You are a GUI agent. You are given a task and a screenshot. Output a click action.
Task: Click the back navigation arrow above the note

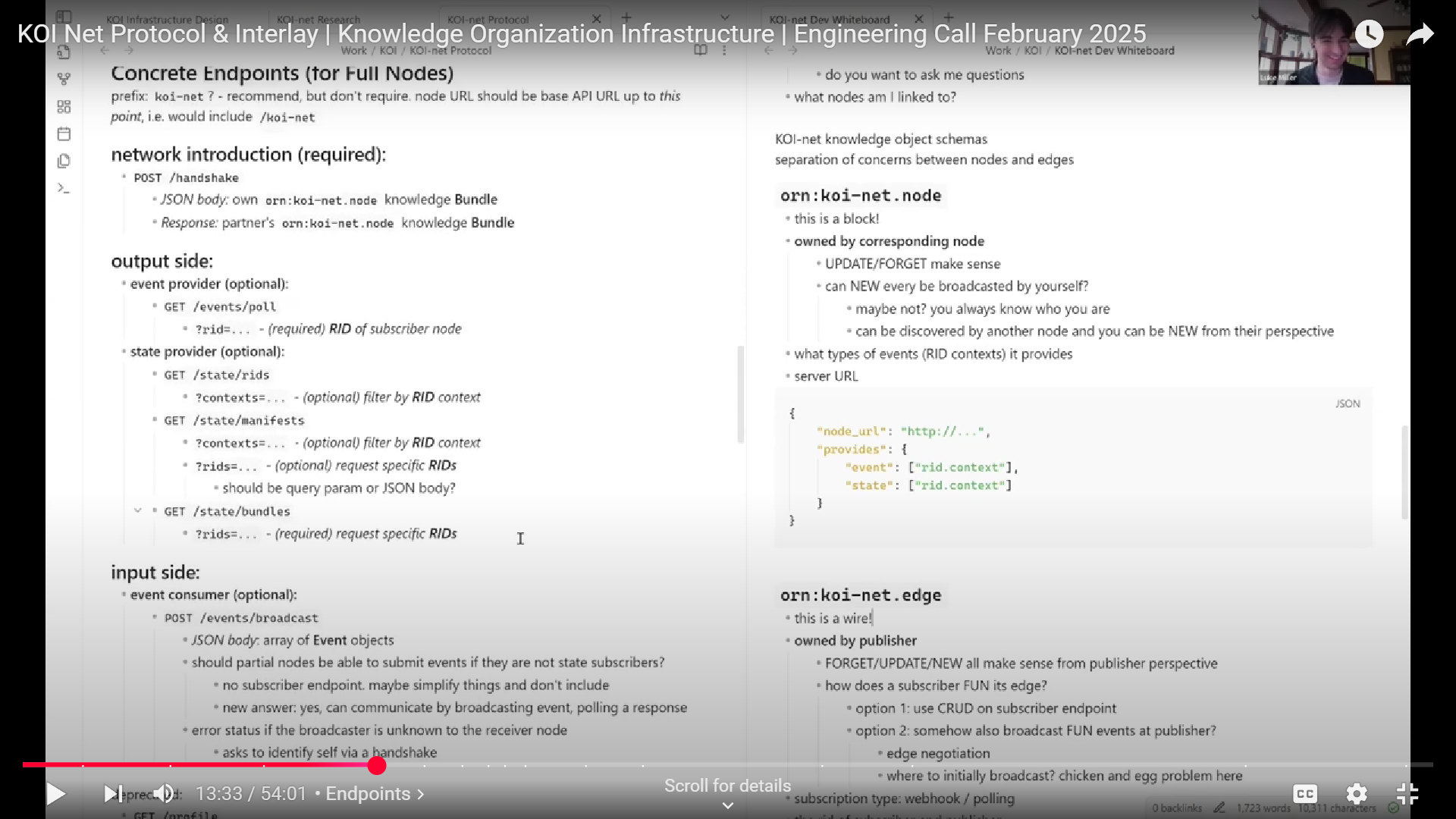(x=105, y=50)
